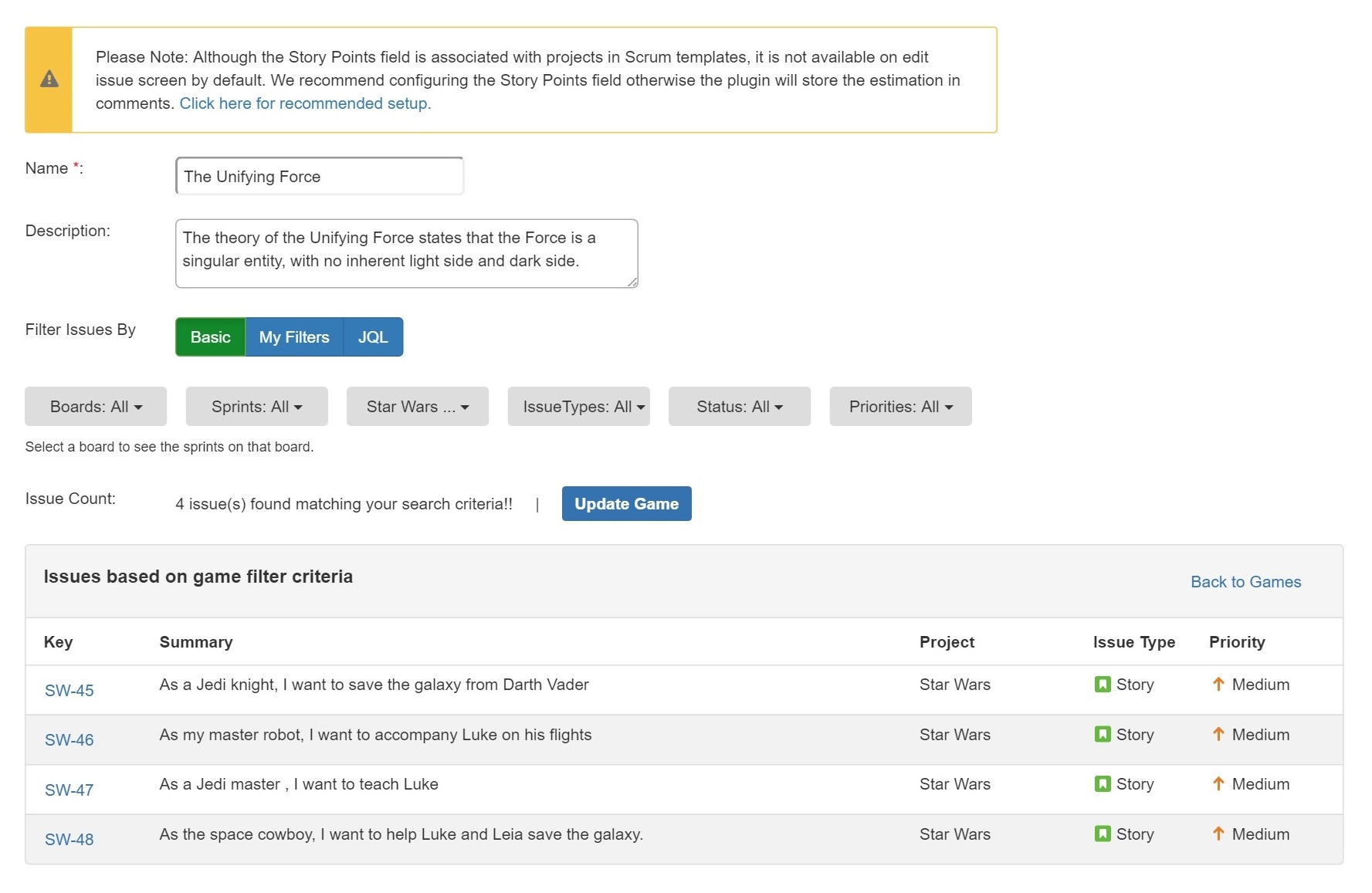Open the IssueTypes: All dropdown
Image resolution: width=1372 pixels, height=893 pixels.
click(578, 407)
